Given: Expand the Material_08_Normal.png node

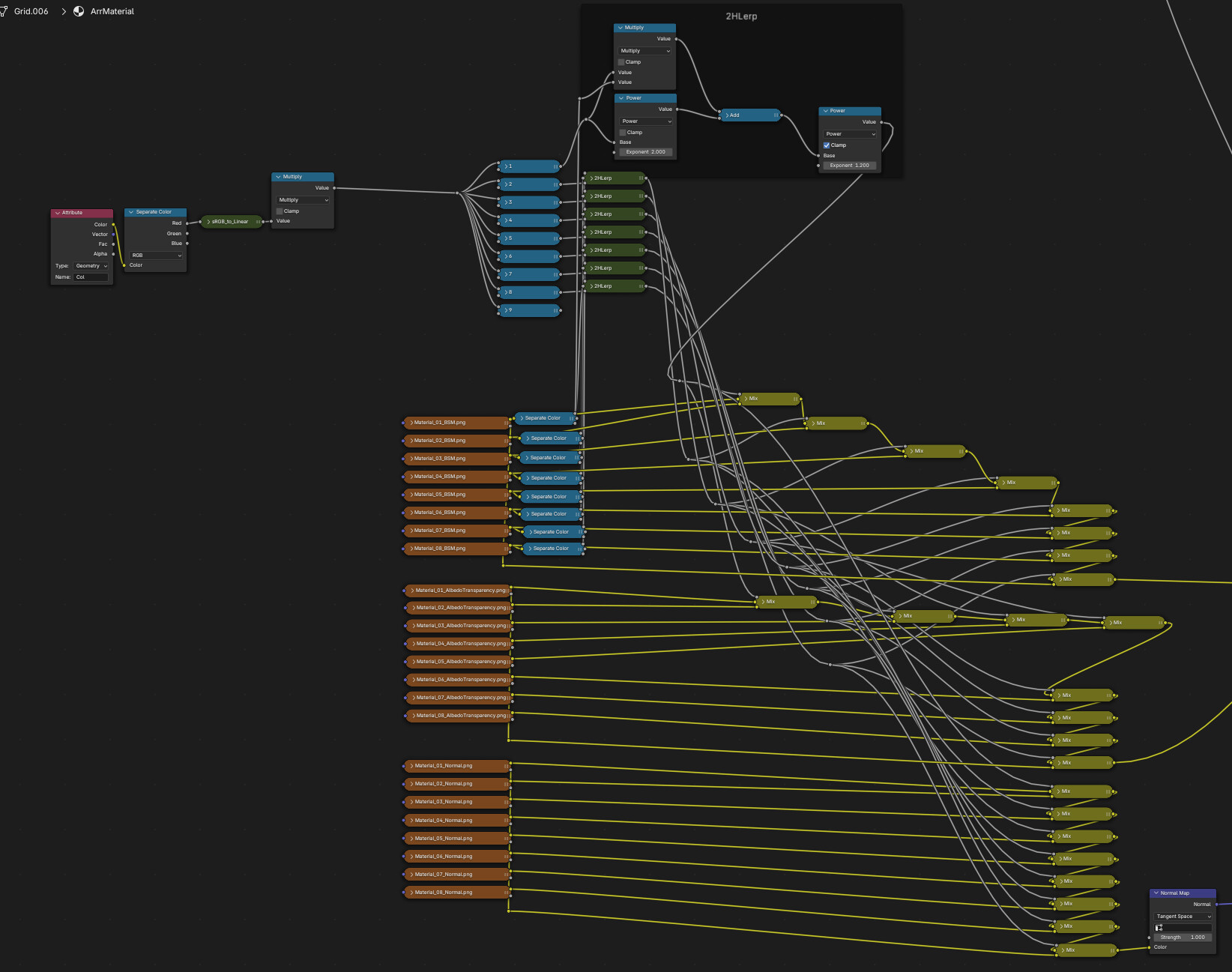Looking at the screenshot, I should (411, 893).
